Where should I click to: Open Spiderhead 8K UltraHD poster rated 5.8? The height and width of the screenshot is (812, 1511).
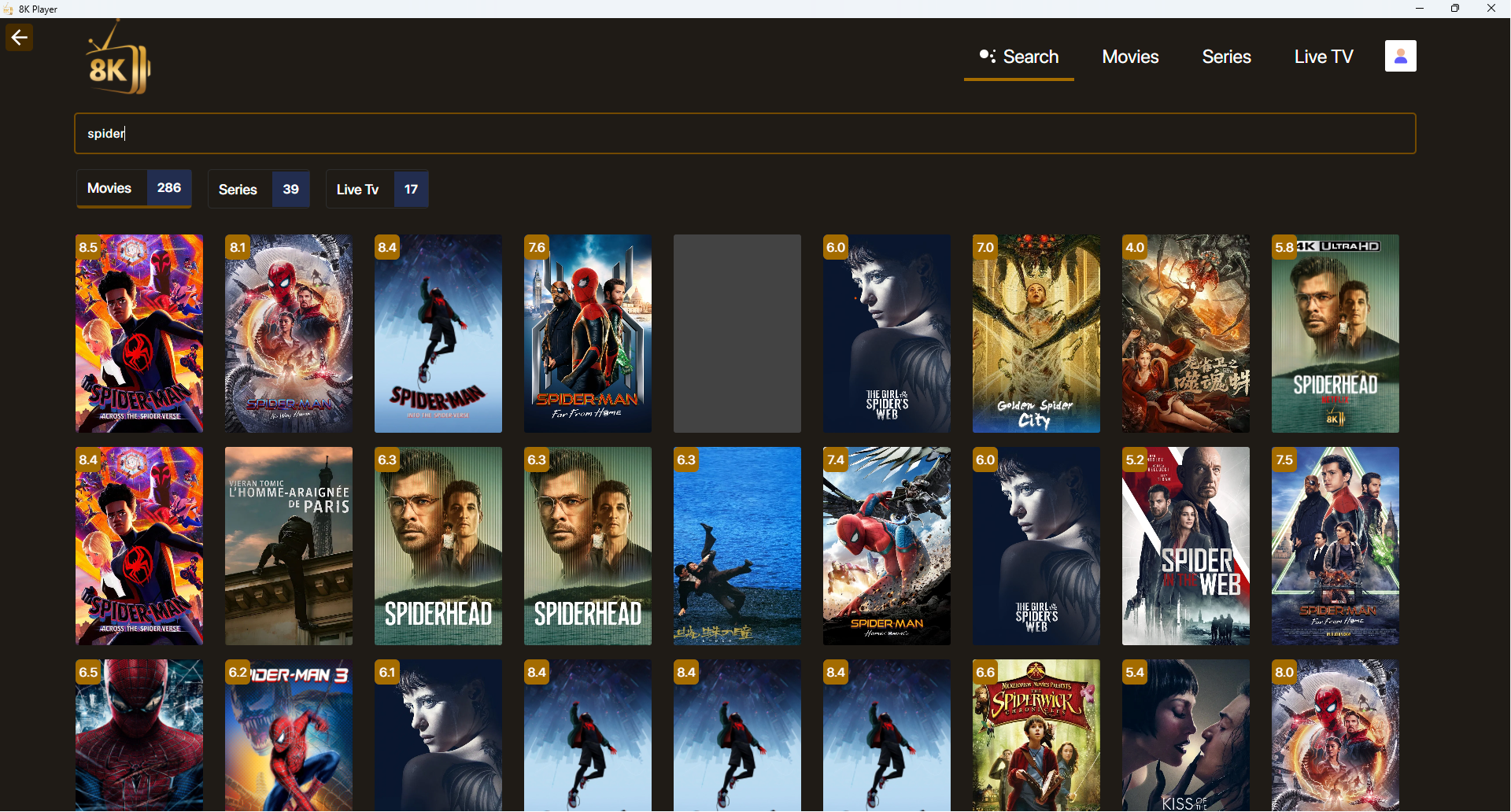(1336, 334)
